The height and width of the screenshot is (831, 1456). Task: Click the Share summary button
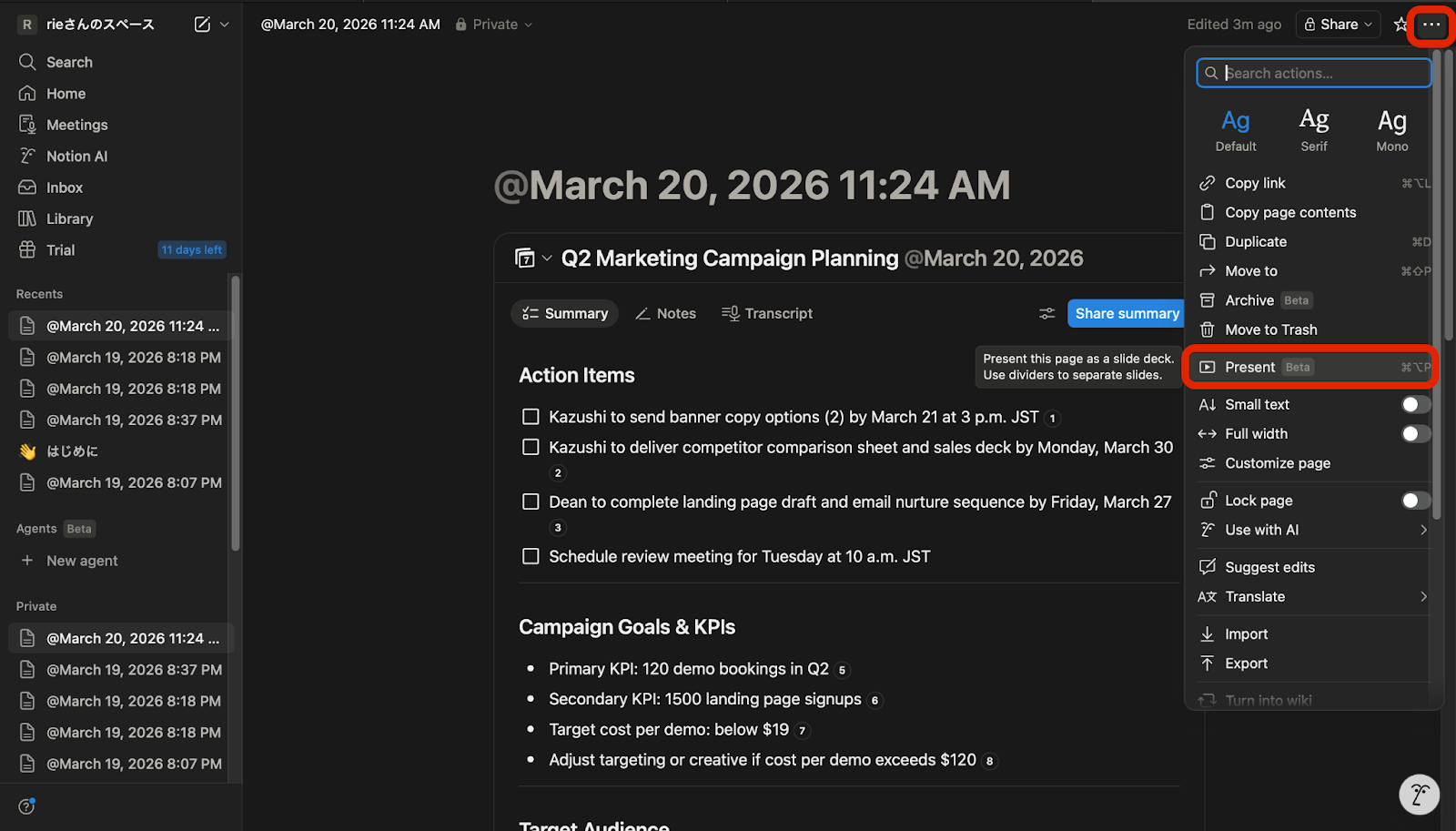click(x=1126, y=313)
